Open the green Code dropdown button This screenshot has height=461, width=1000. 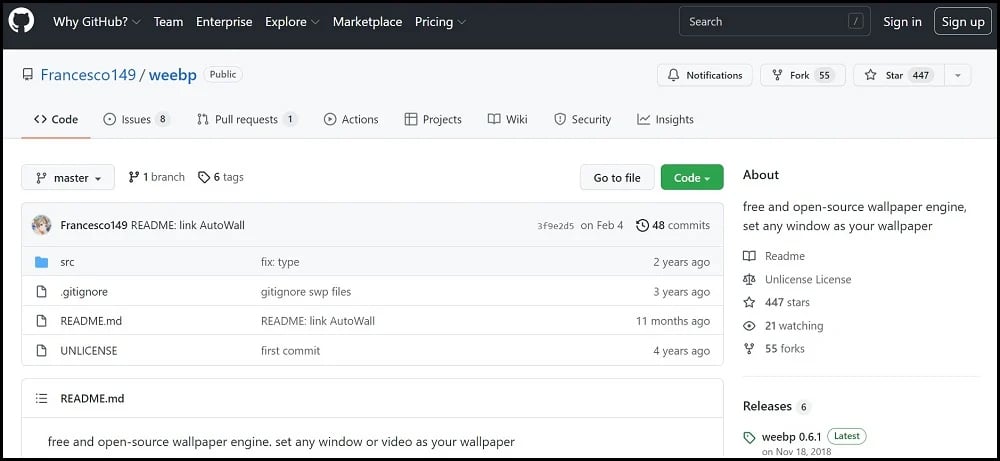692,177
